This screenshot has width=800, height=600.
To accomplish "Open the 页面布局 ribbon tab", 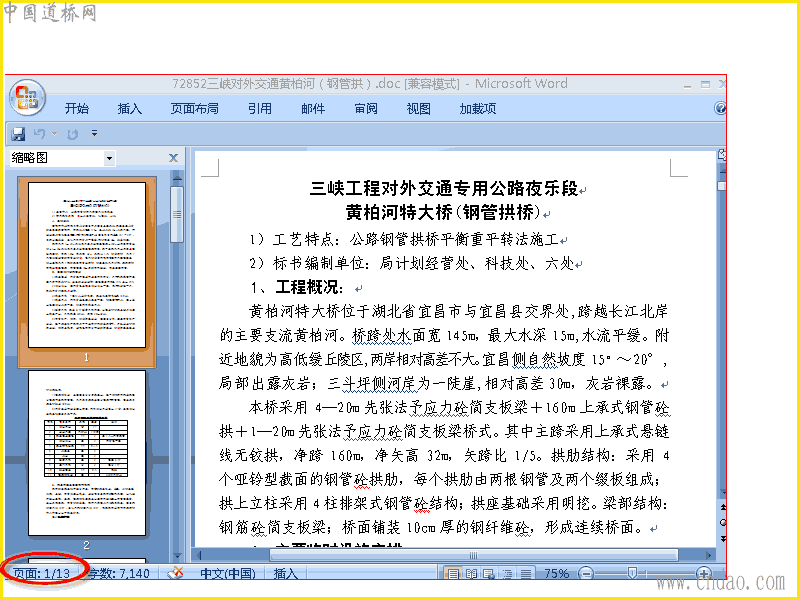I will [x=194, y=109].
